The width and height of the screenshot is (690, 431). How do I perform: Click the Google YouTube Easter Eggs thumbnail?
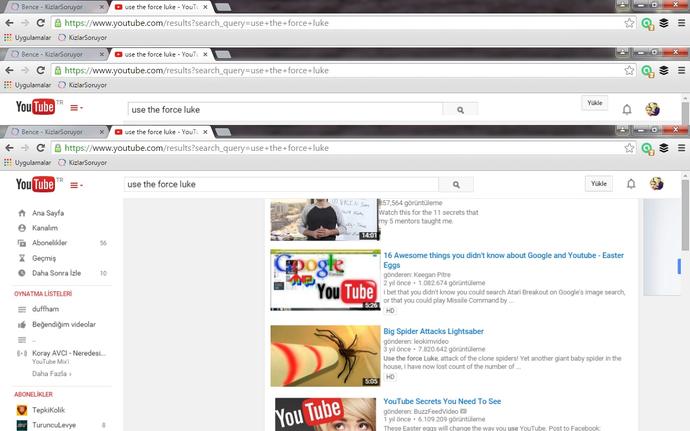[325, 280]
